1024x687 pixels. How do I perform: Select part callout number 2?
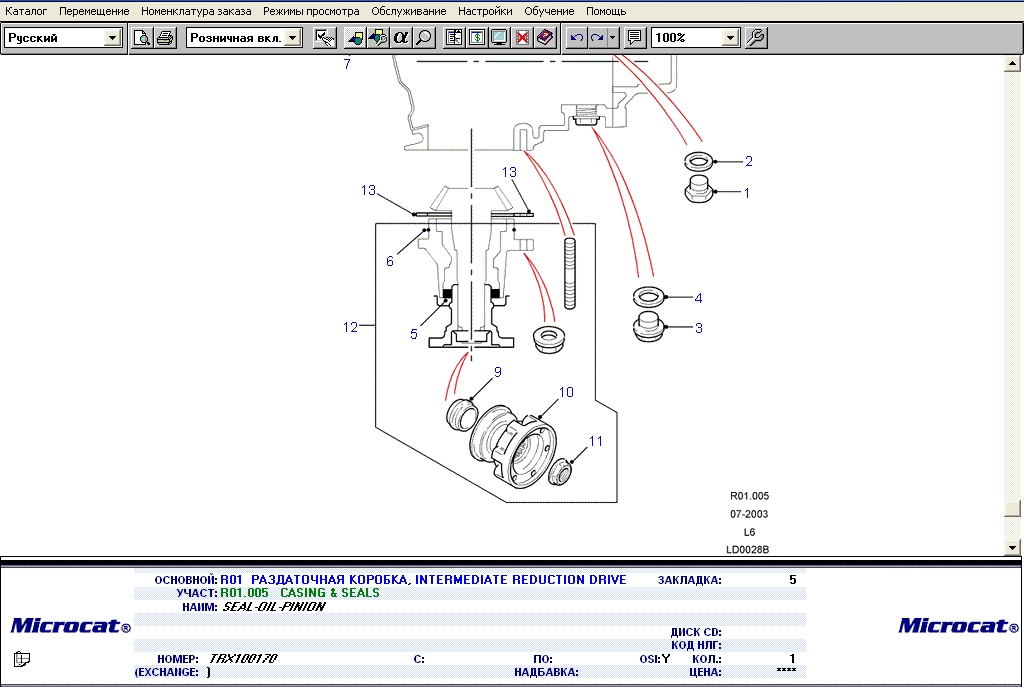click(x=748, y=161)
